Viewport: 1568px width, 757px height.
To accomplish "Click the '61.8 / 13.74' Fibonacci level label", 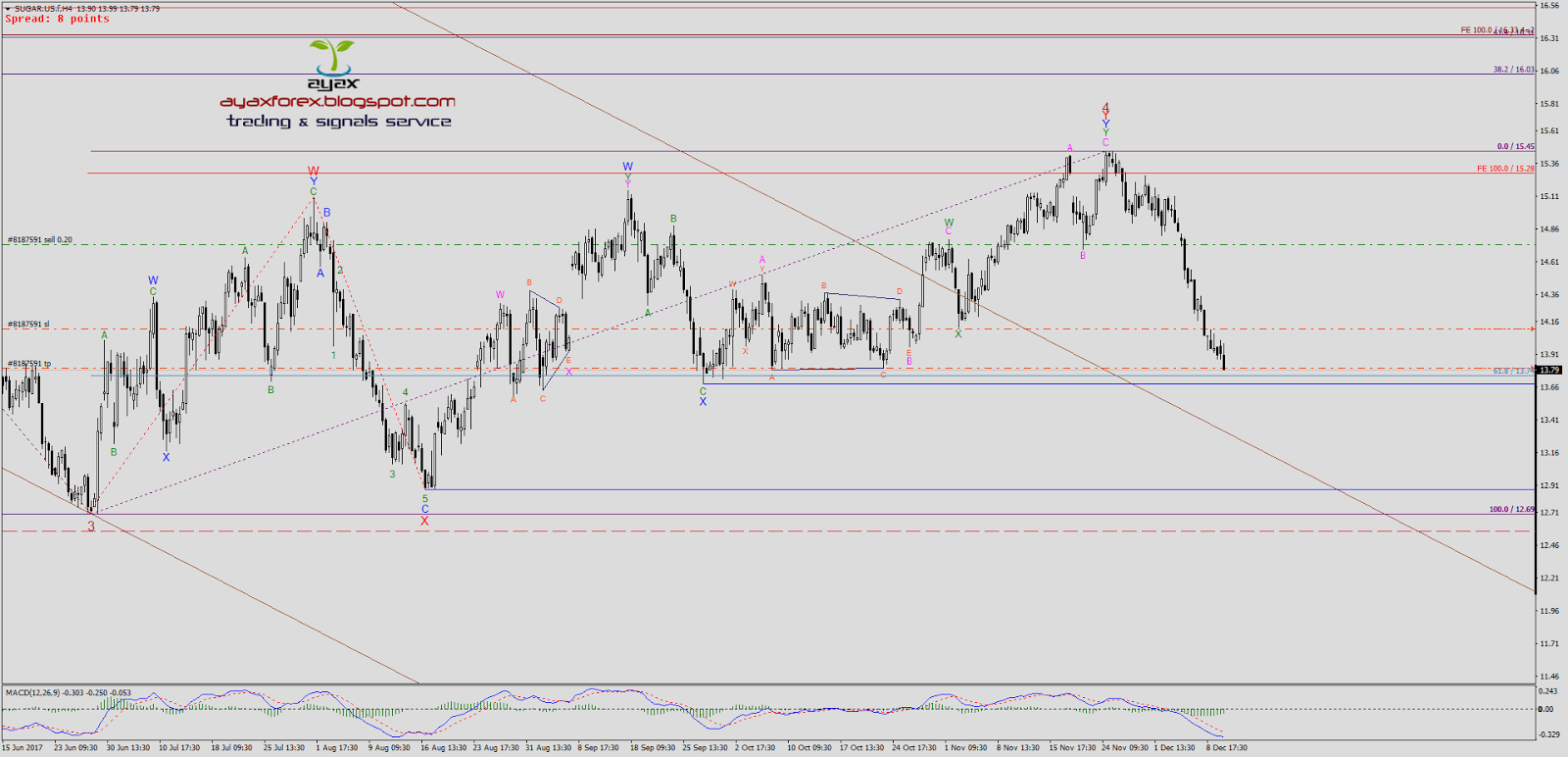I will [x=1513, y=371].
